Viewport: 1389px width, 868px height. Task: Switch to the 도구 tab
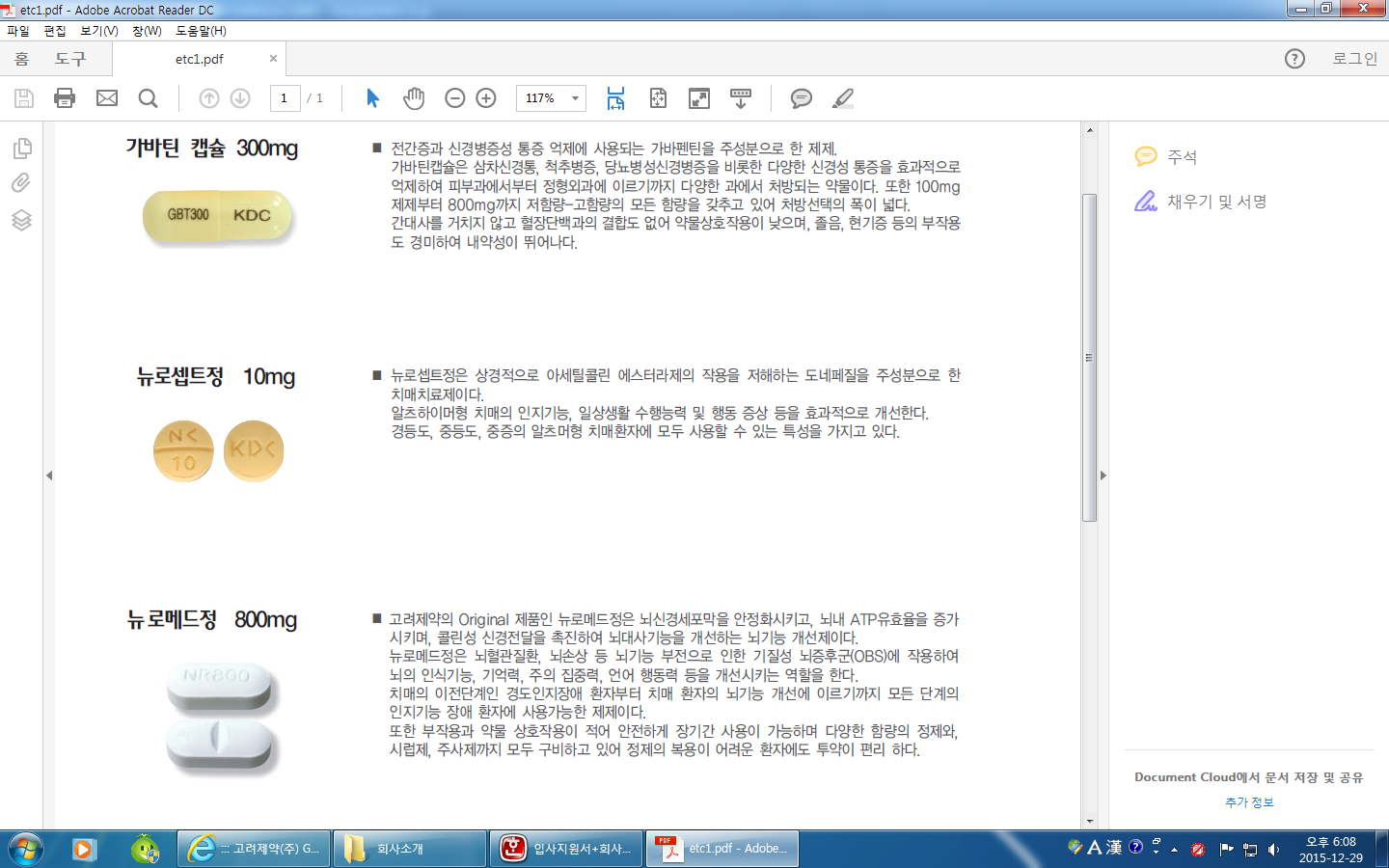click(70, 59)
